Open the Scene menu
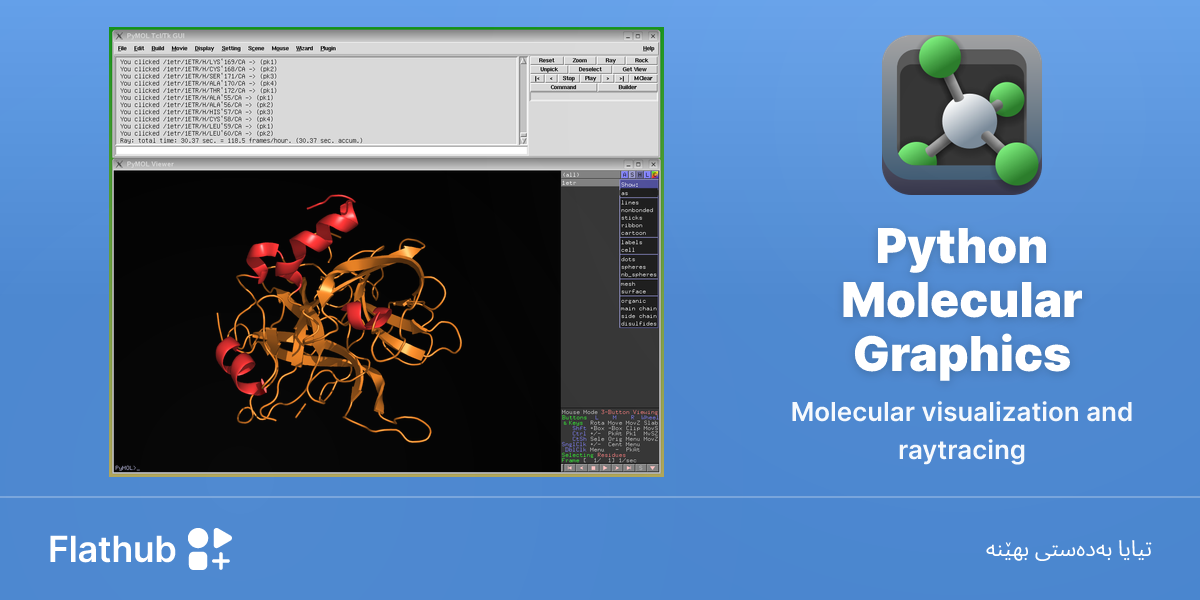Image resolution: width=1200 pixels, height=600 pixels. [256, 48]
